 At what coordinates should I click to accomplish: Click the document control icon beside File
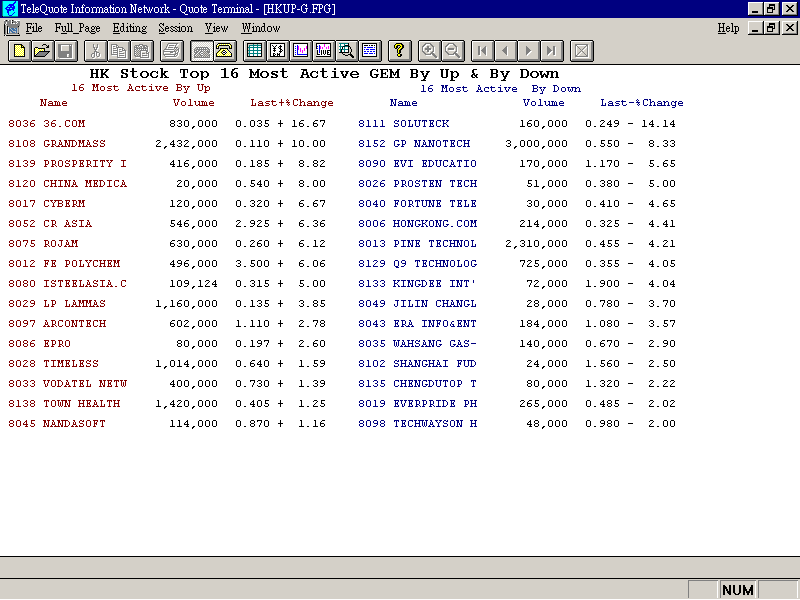click(x=11, y=28)
